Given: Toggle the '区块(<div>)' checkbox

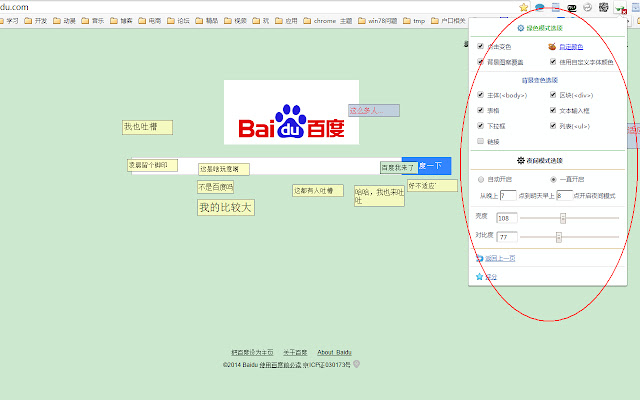Looking at the screenshot, I should pyautogui.click(x=553, y=95).
